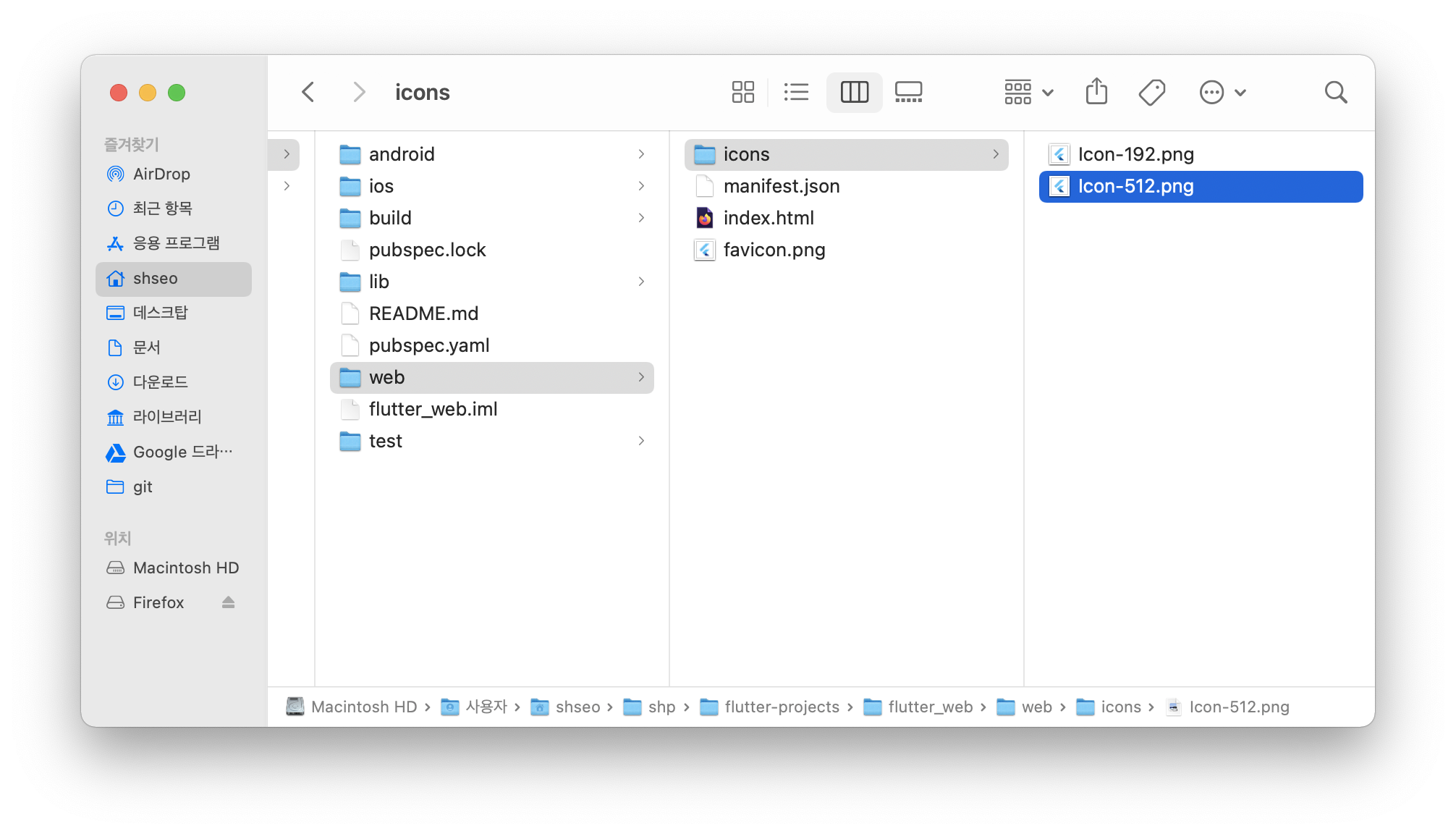Select the Icon-192.png file
The width and height of the screenshot is (1456, 834).
tap(1135, 154)
